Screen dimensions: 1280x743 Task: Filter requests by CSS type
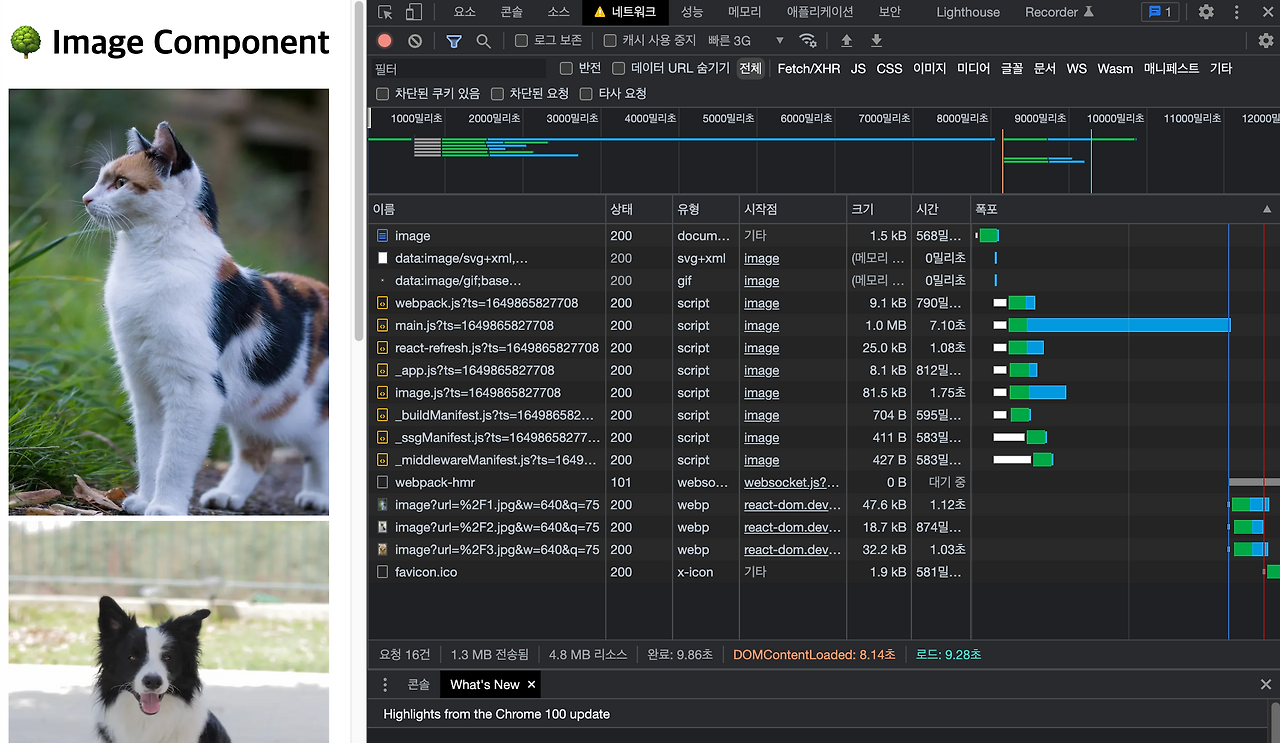click(889, 69)
